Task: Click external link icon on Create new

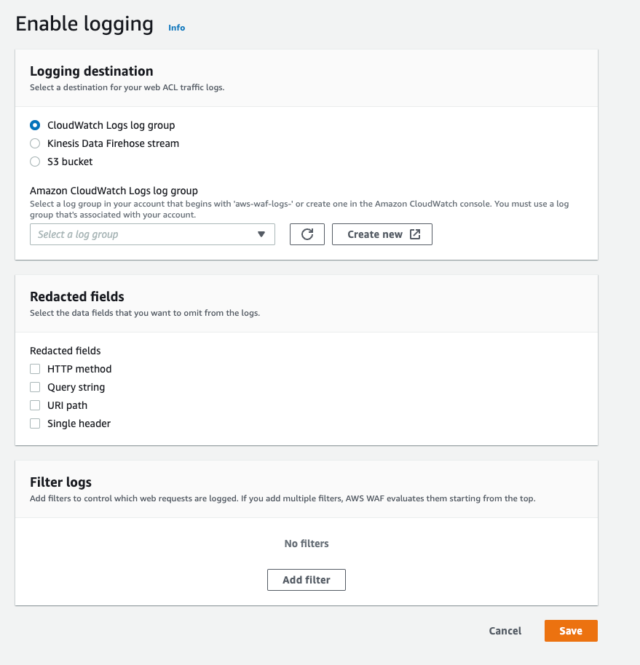Action: (x=415, y=234)
